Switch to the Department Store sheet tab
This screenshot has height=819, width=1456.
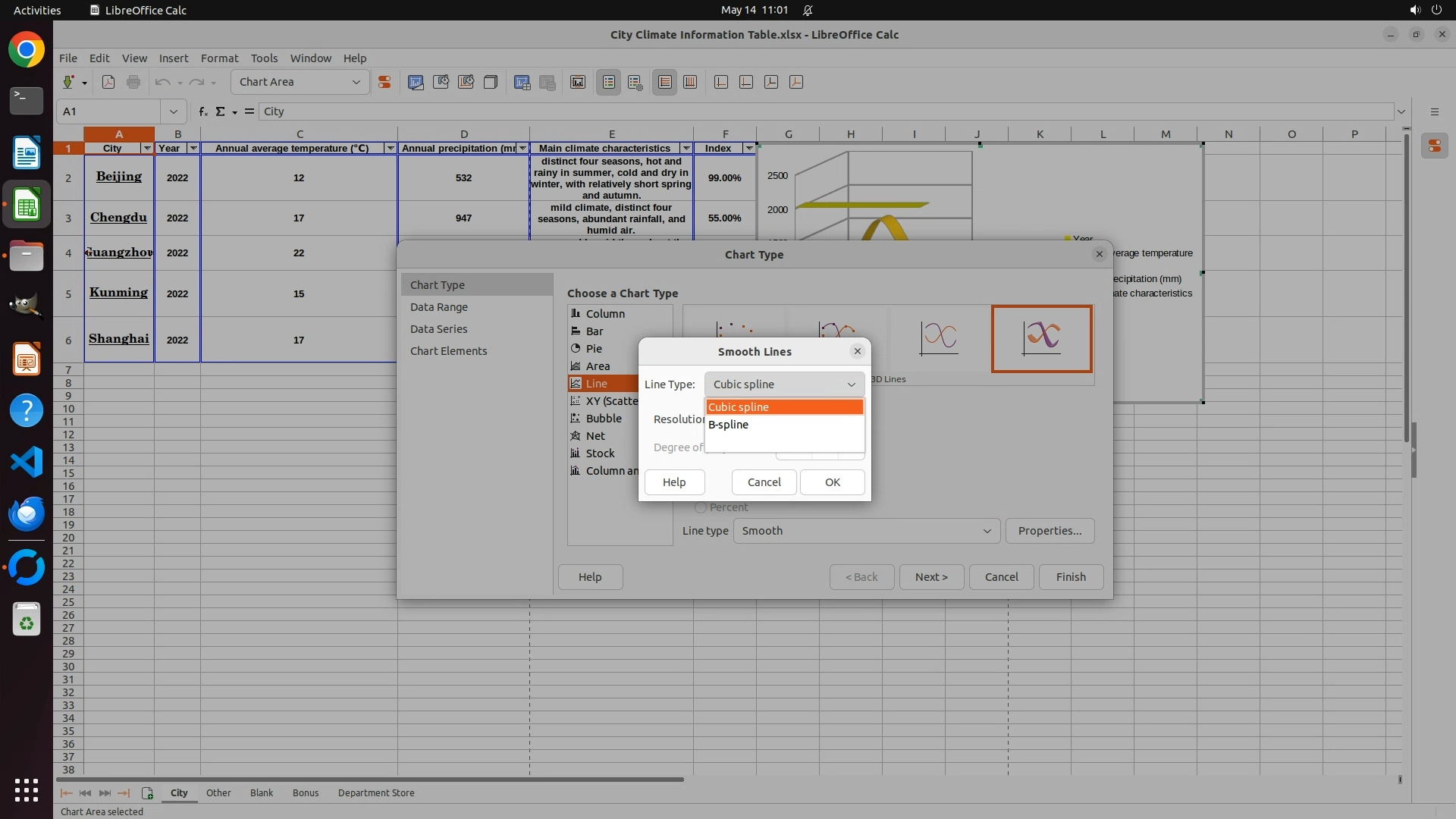click(x=376, y=792)
